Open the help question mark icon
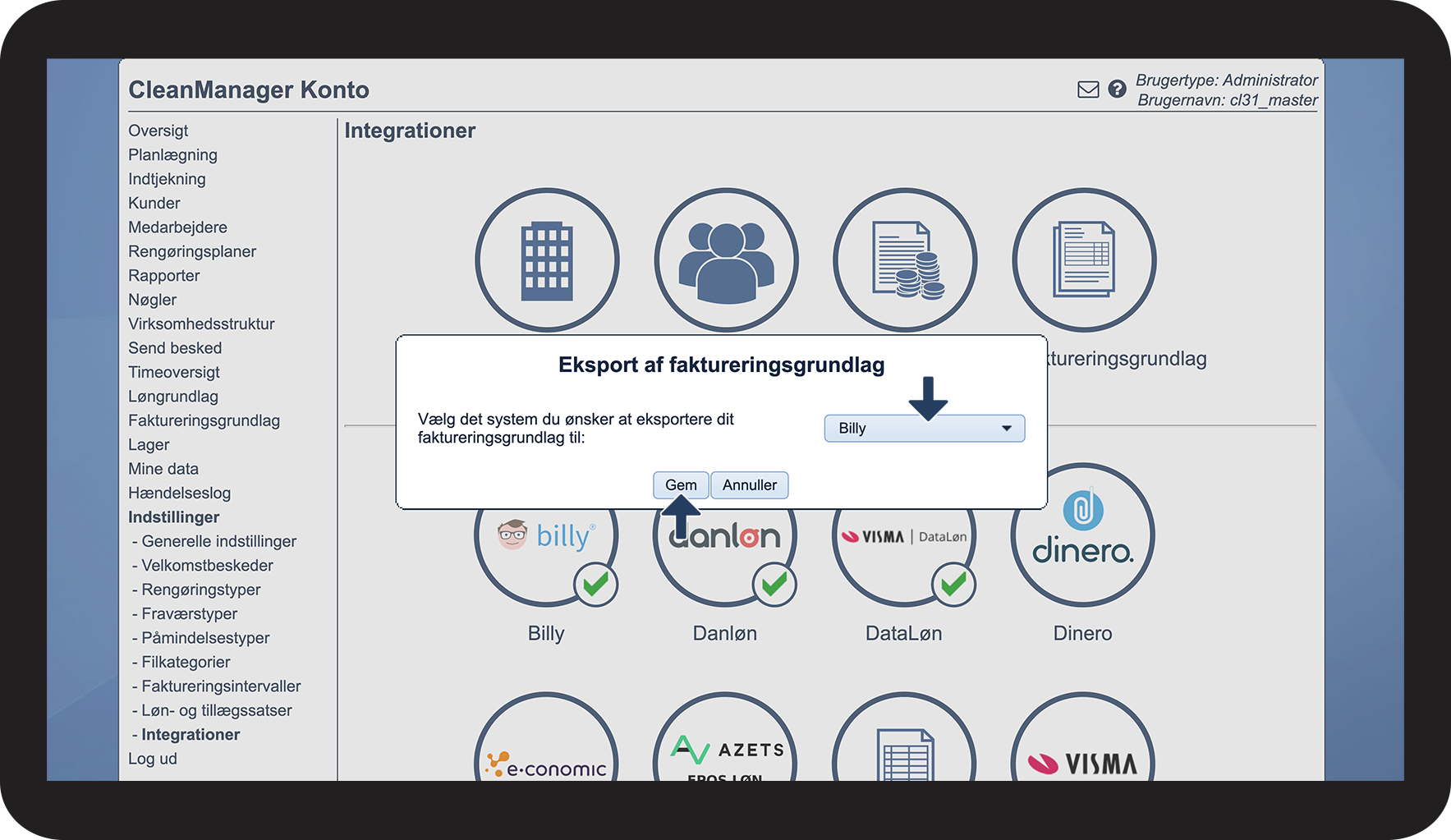 point(1117,90)
